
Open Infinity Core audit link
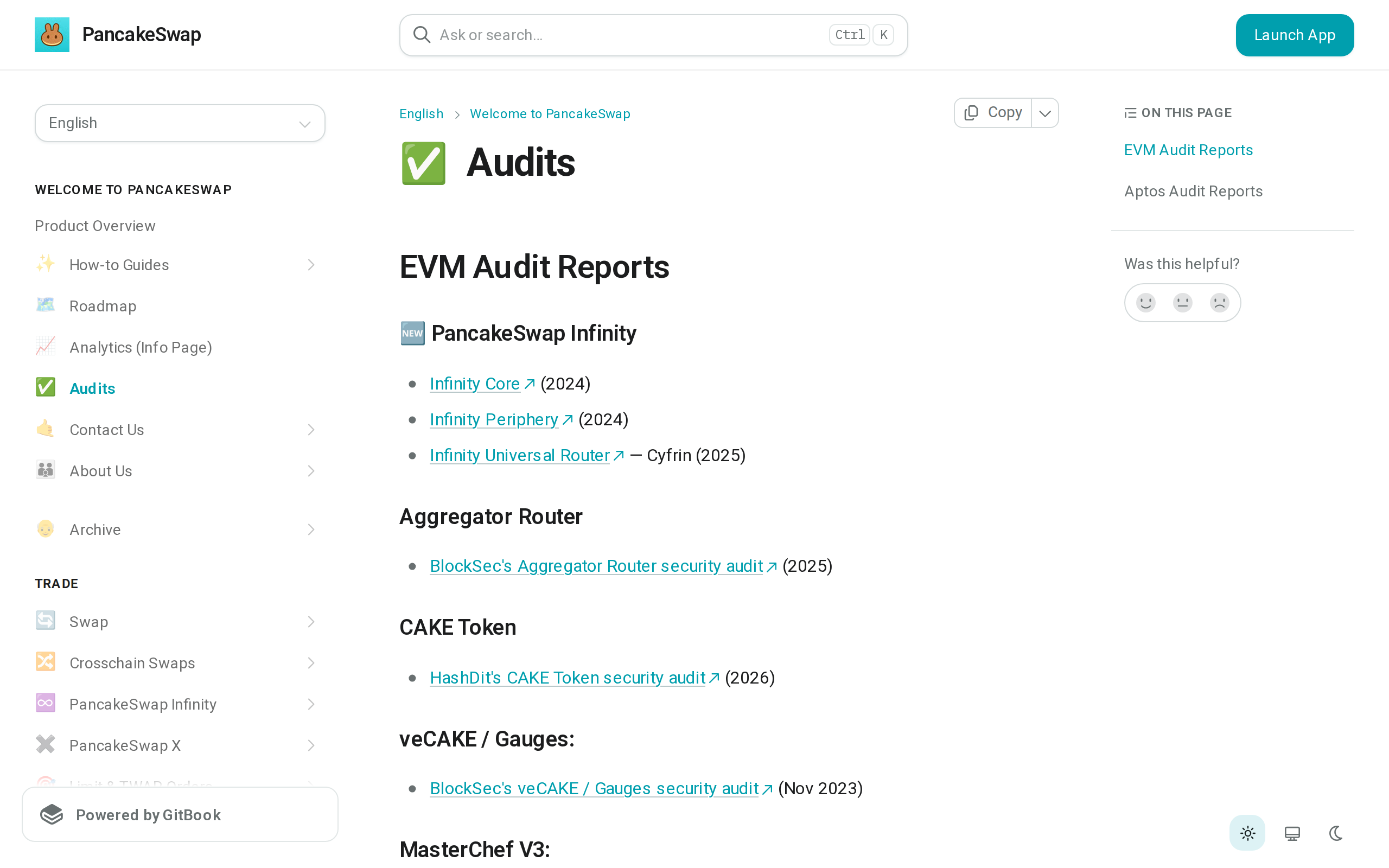[x=475, y=384]
